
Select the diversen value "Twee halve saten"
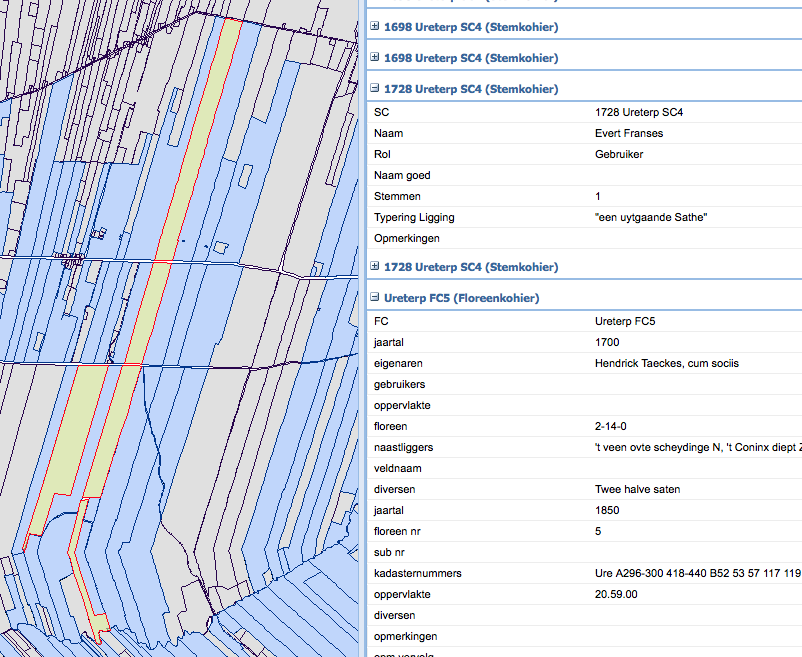pos(636,490)
